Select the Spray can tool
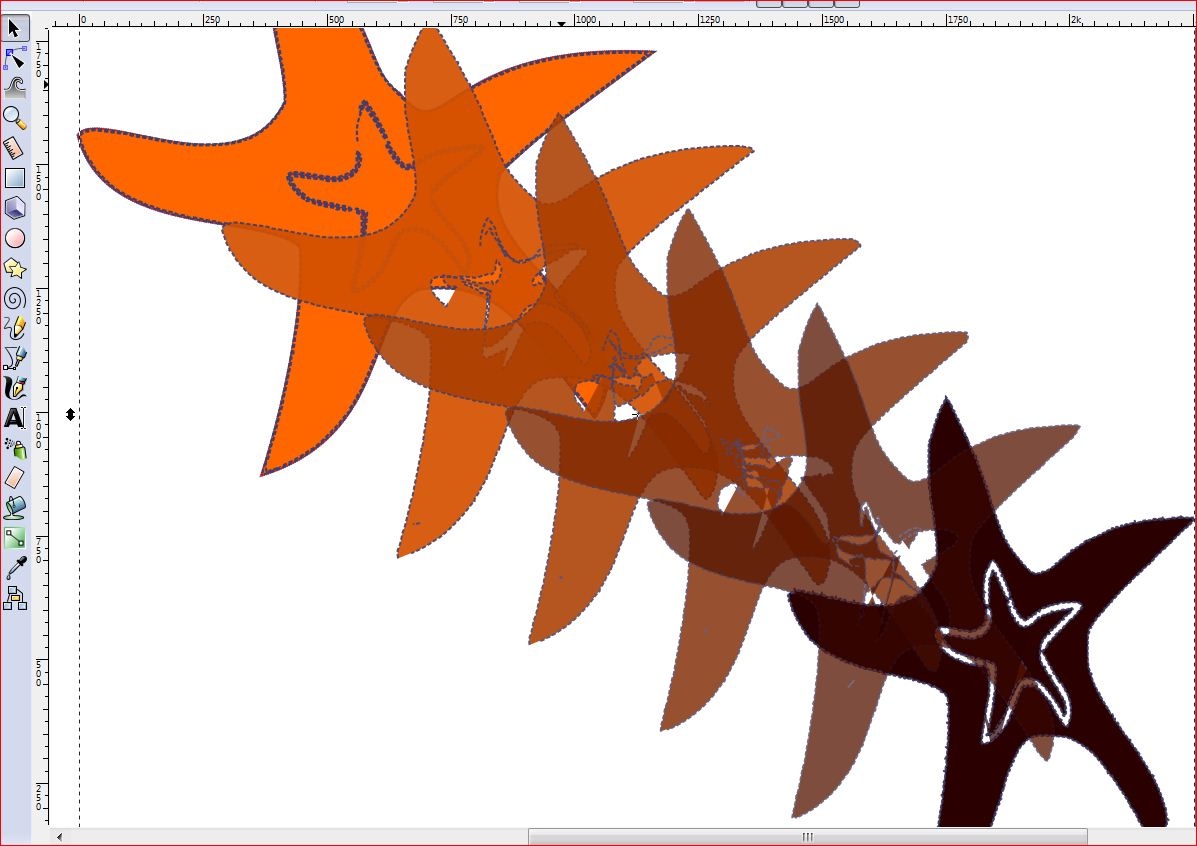Image resolution: width=1197 pixels, height=846 pixels. [15, 447]
